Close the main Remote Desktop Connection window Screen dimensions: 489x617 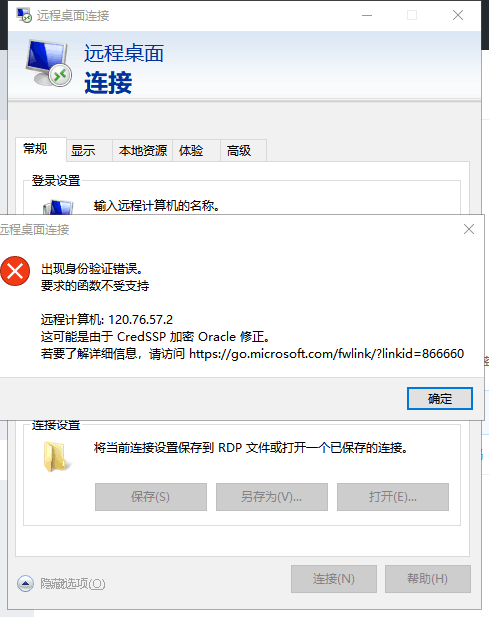(458, 15)
